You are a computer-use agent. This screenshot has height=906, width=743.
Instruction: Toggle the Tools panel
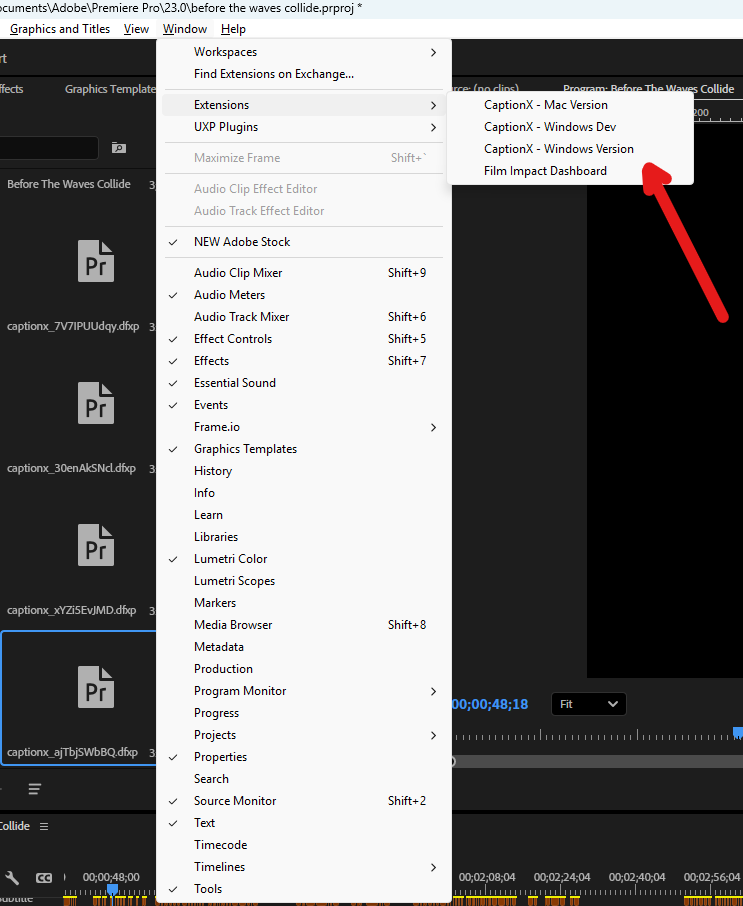point(303,889)
